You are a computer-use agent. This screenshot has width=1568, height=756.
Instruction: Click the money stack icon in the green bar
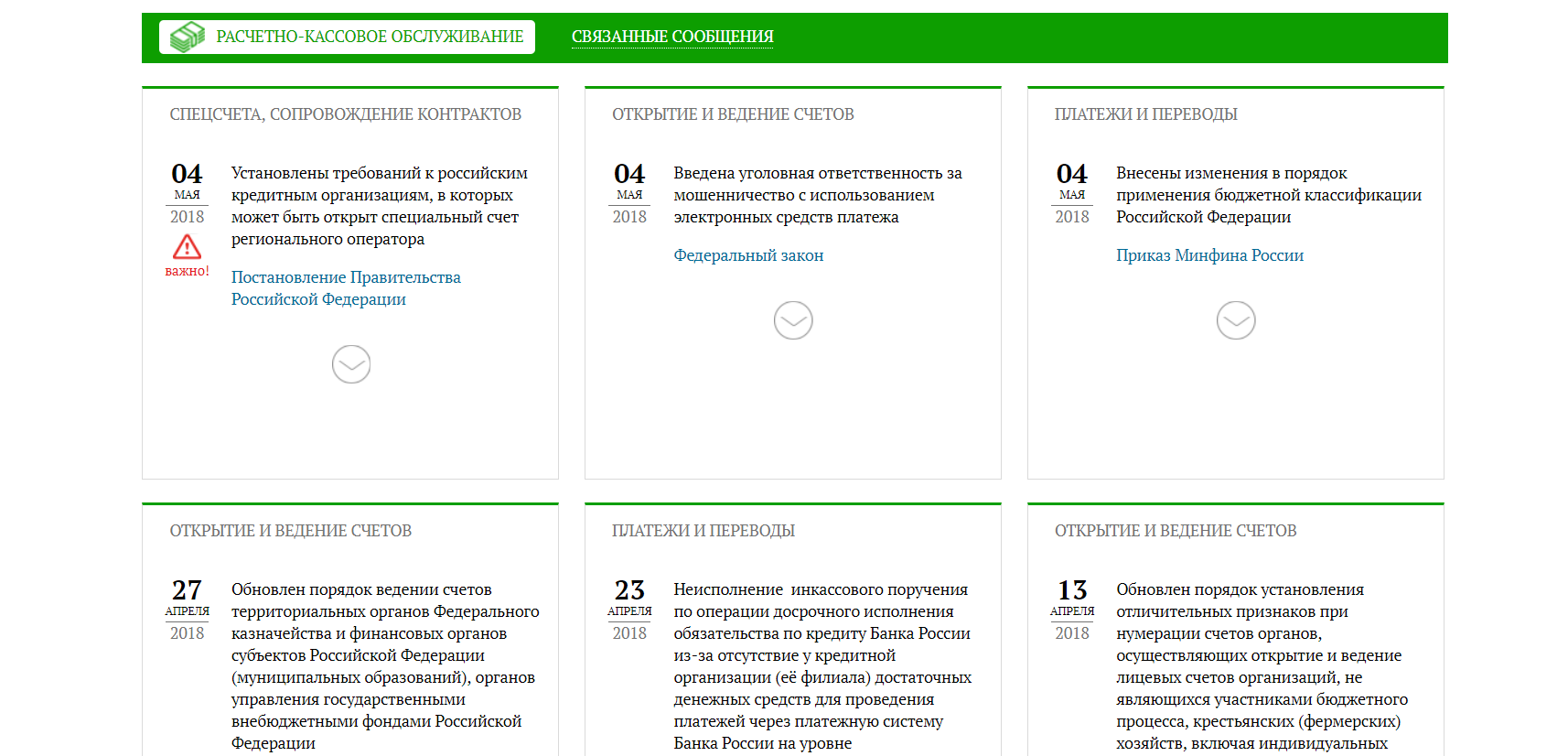coord(188,37)
